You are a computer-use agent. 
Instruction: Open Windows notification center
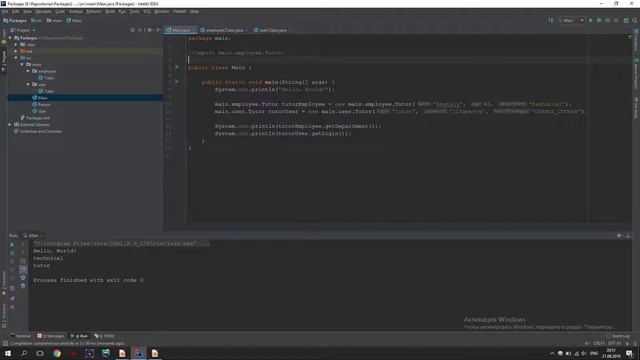629,353
